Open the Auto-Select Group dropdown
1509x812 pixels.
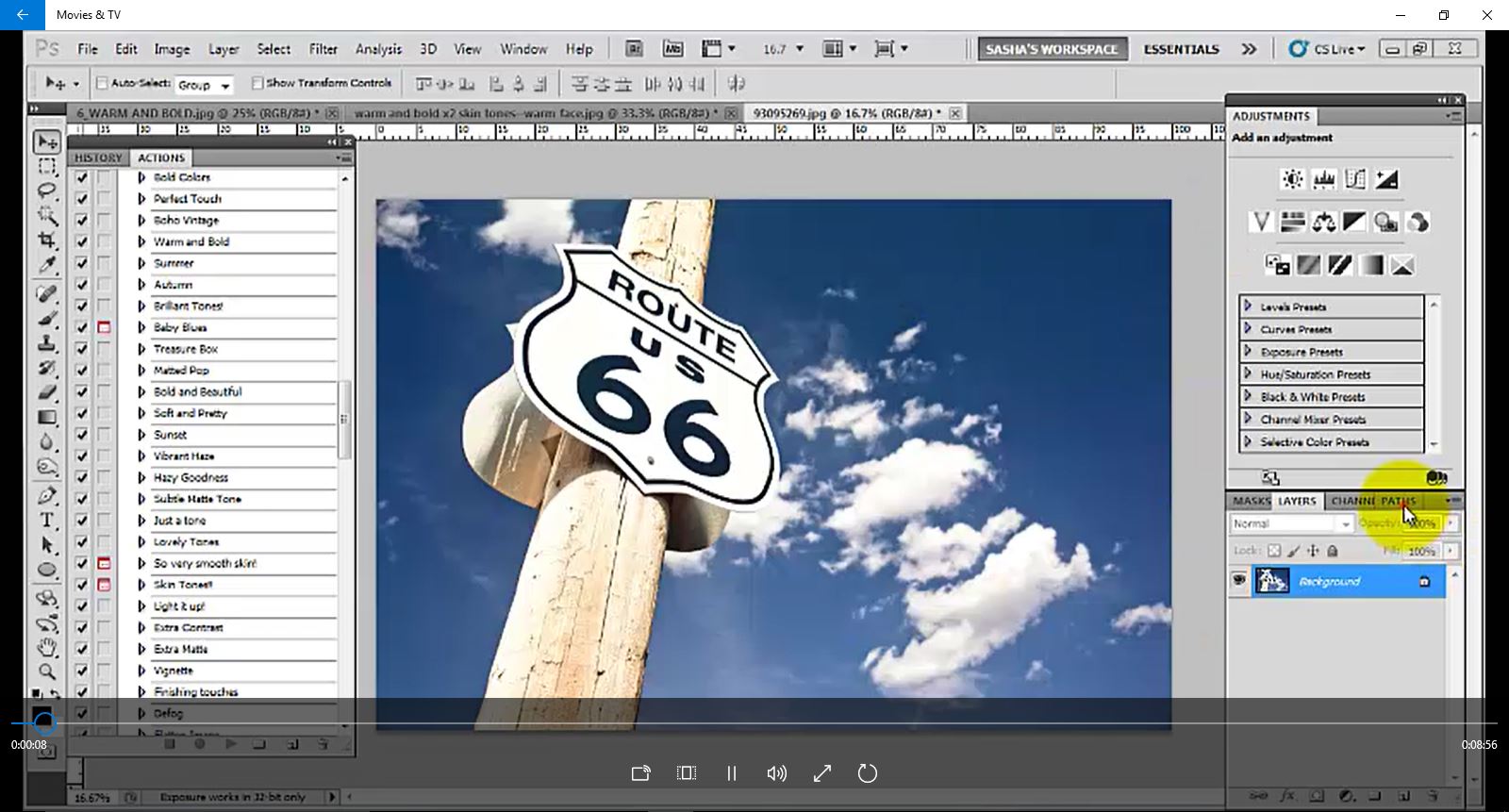click(204, 85)
